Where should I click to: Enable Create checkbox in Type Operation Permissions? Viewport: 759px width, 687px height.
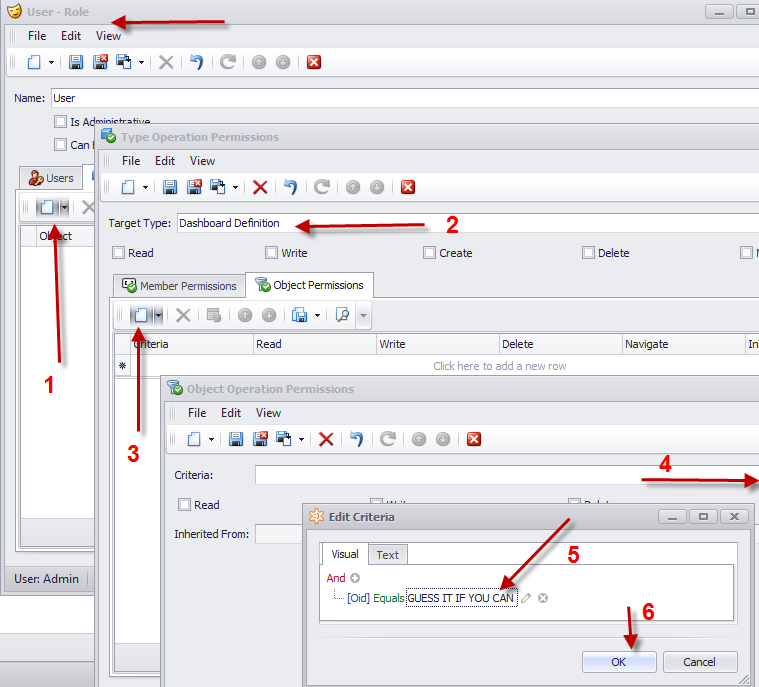click(x=429, y=253)
